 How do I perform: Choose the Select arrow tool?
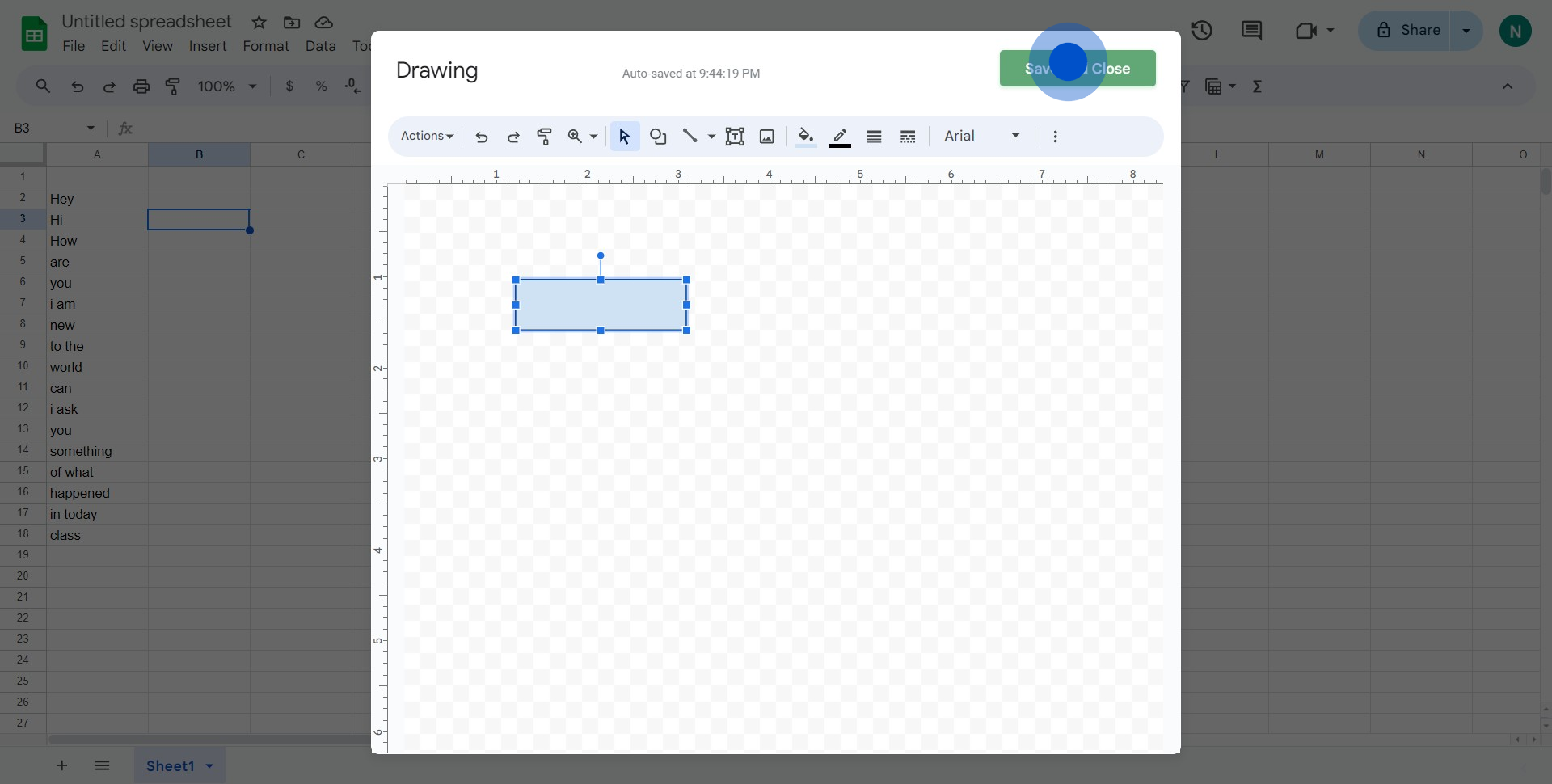tap(625, 137)
